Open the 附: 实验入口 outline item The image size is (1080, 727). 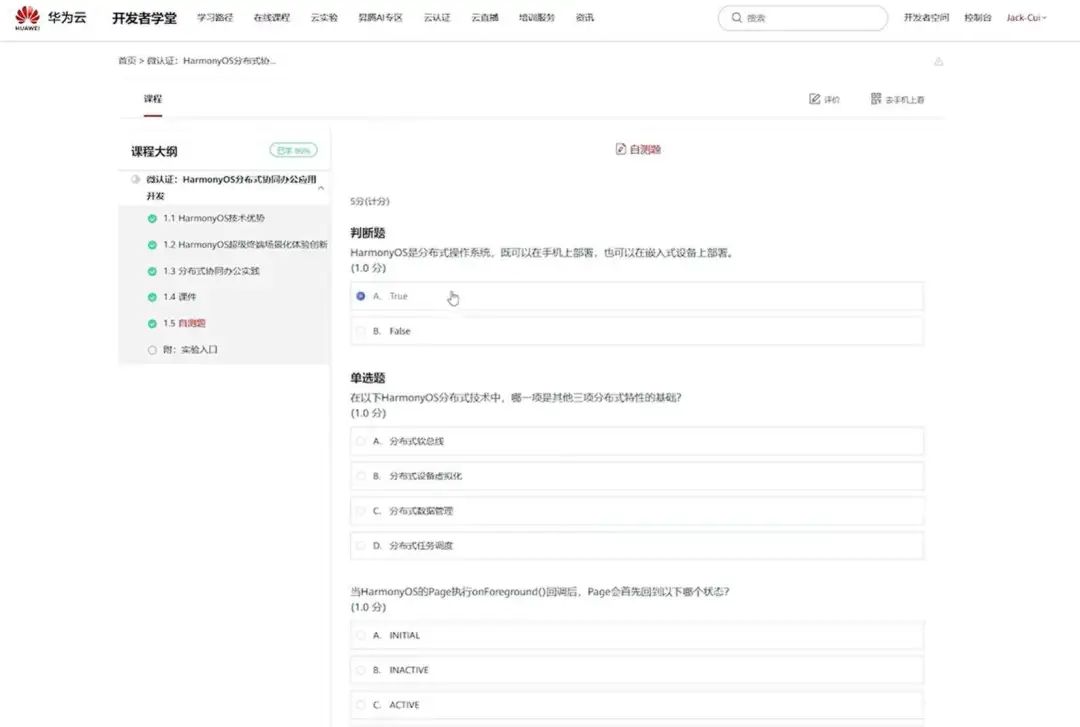(x=190, y=349)
